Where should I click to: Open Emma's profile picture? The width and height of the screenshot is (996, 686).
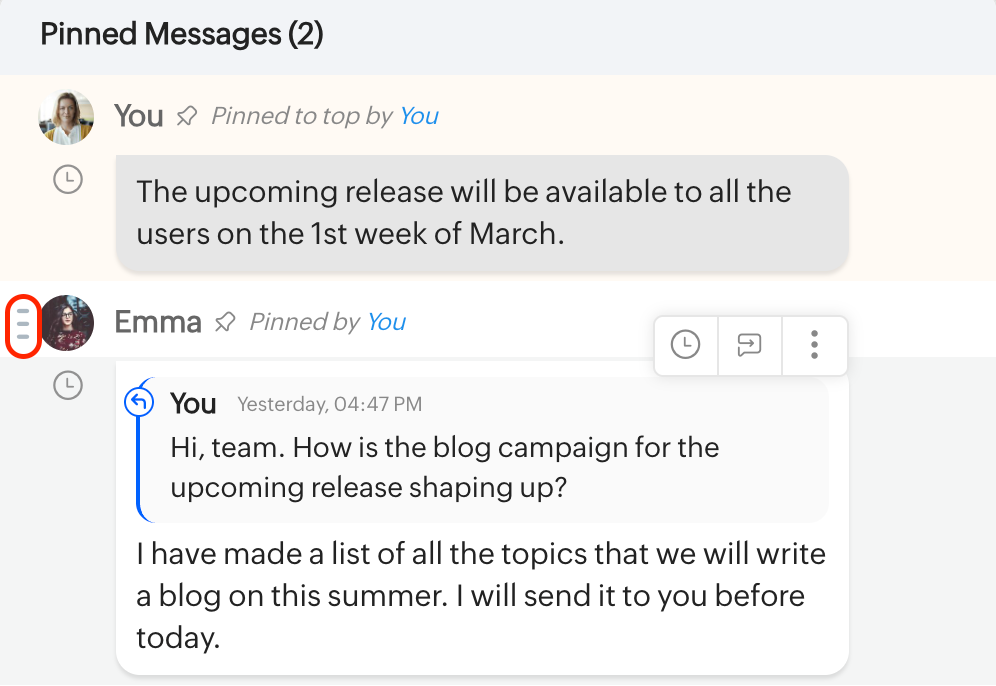pyautogui.click(x=67, y=322)
